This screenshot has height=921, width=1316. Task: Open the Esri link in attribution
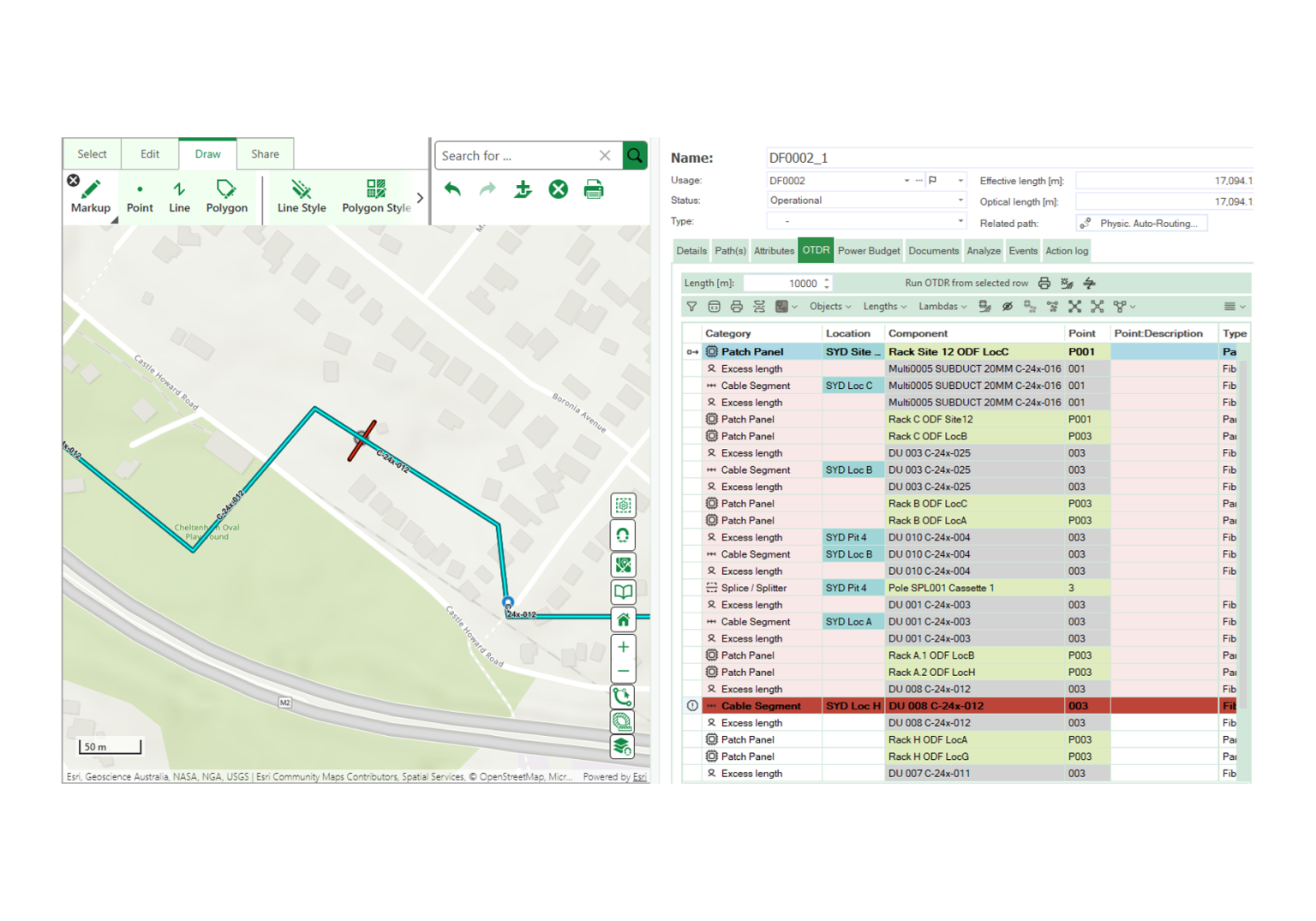(639, 777)
